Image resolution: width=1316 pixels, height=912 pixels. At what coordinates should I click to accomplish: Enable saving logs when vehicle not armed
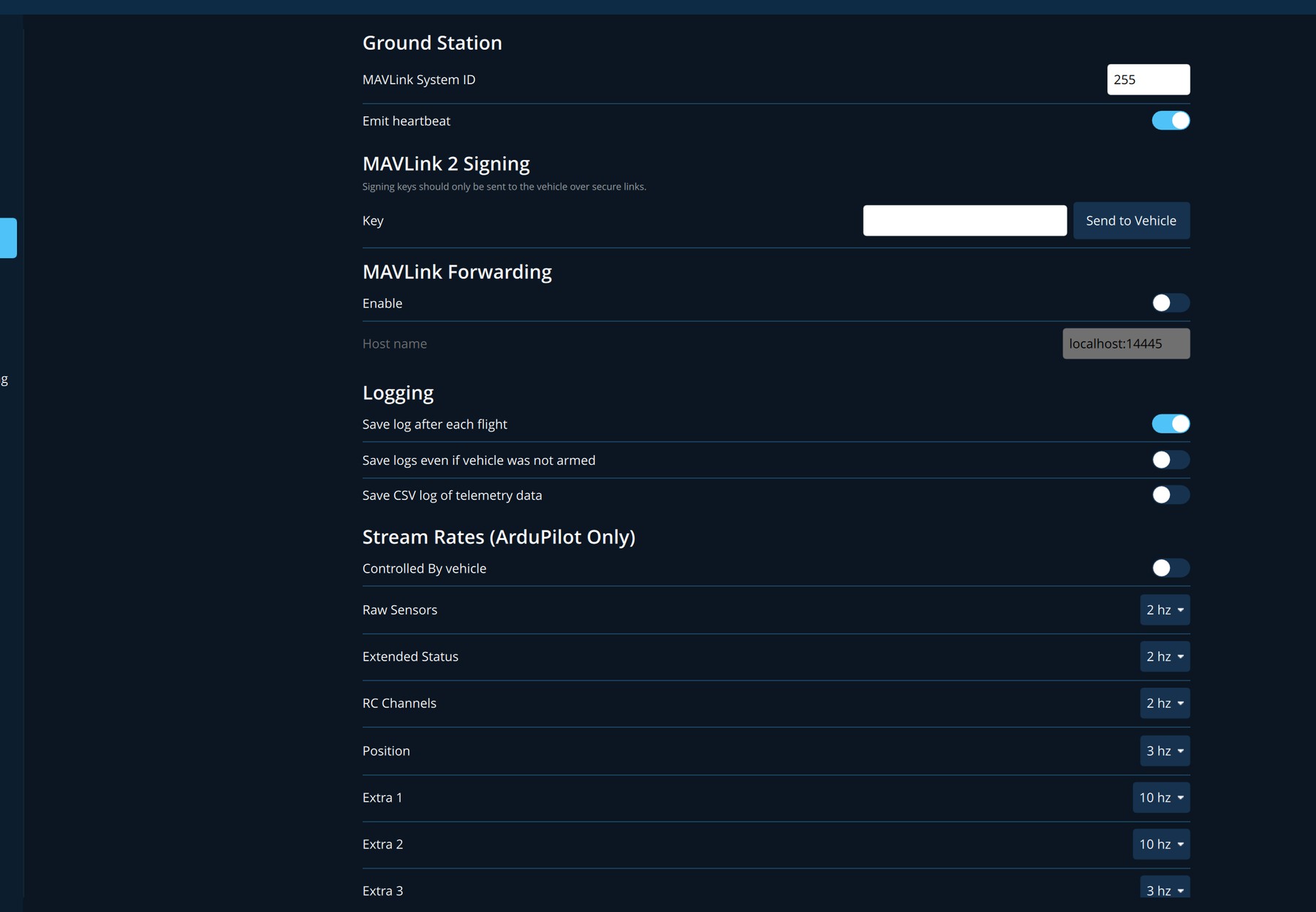click(x=1171, y=460)
